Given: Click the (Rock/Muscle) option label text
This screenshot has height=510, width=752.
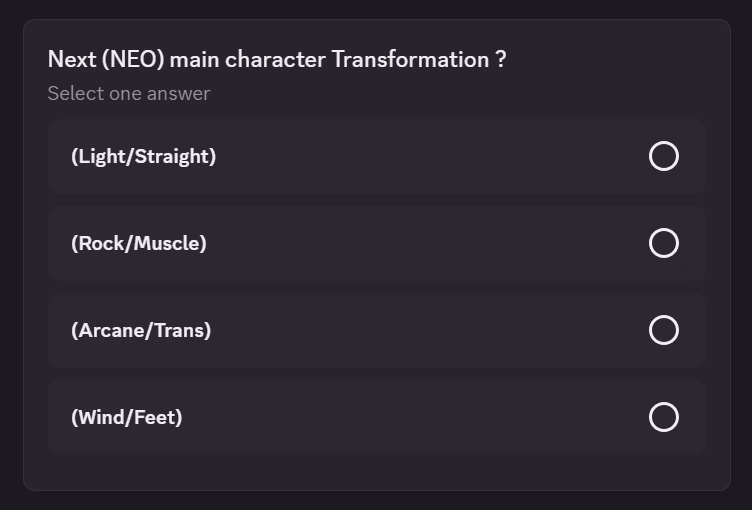Looking at the screenshot, I should [x=138, y=243].
